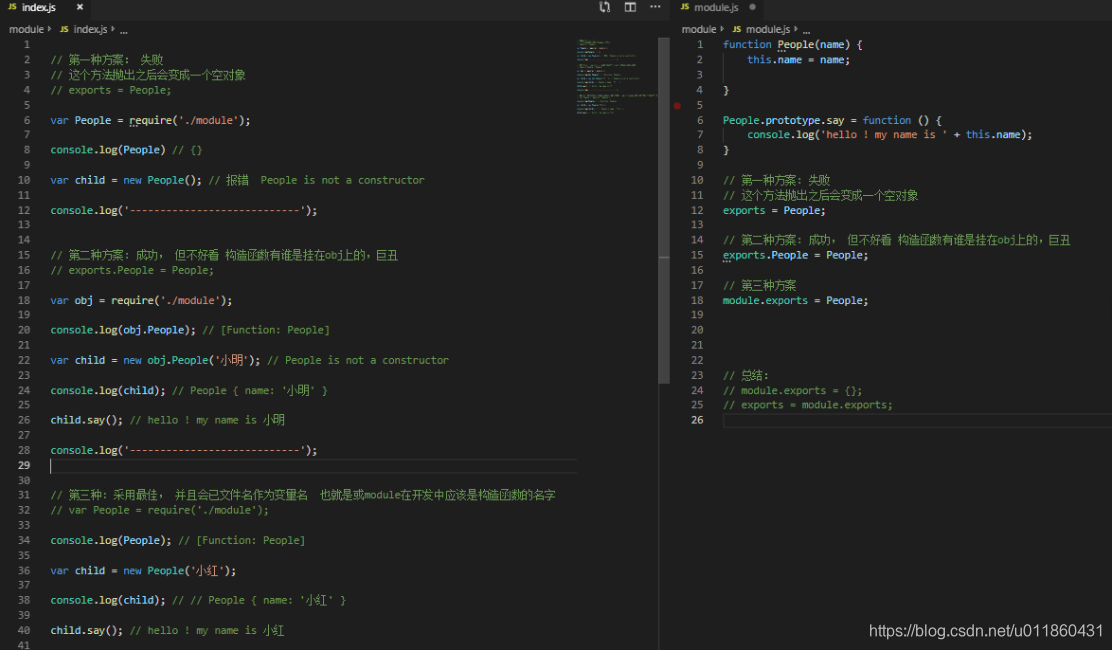Click the line "console.log(People); // [Function: People]"
Screen dimensions: 1112x650
[178, 541]
